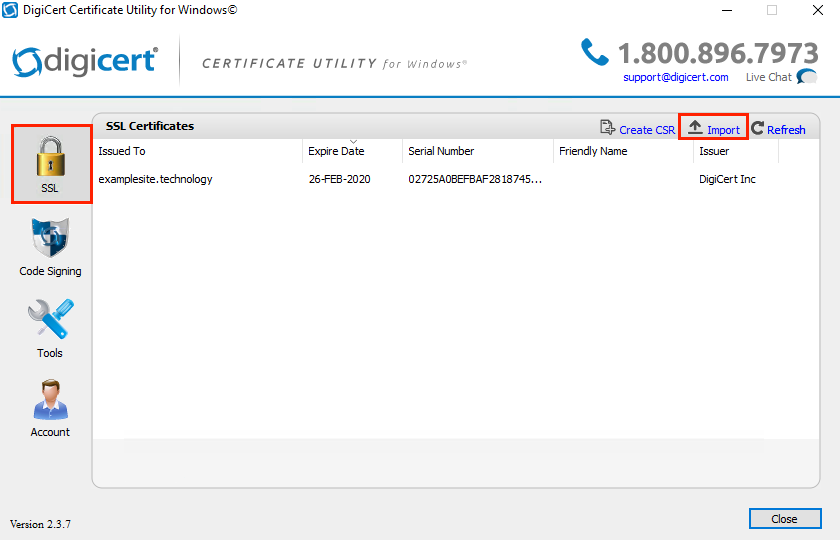Click the DigiCert logo
840x540 pixels.
[x=85, y=61]
